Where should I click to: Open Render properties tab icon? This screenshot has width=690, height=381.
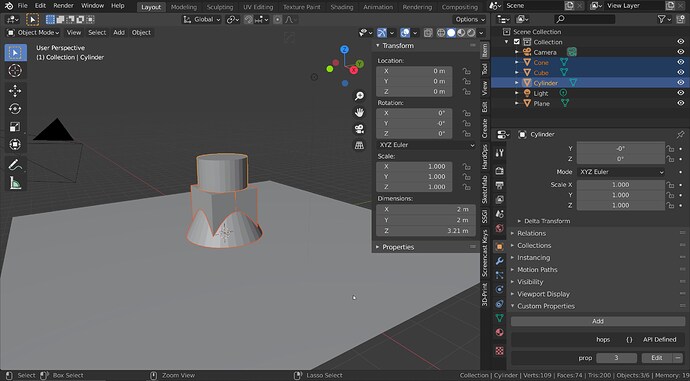click(499, 171)
